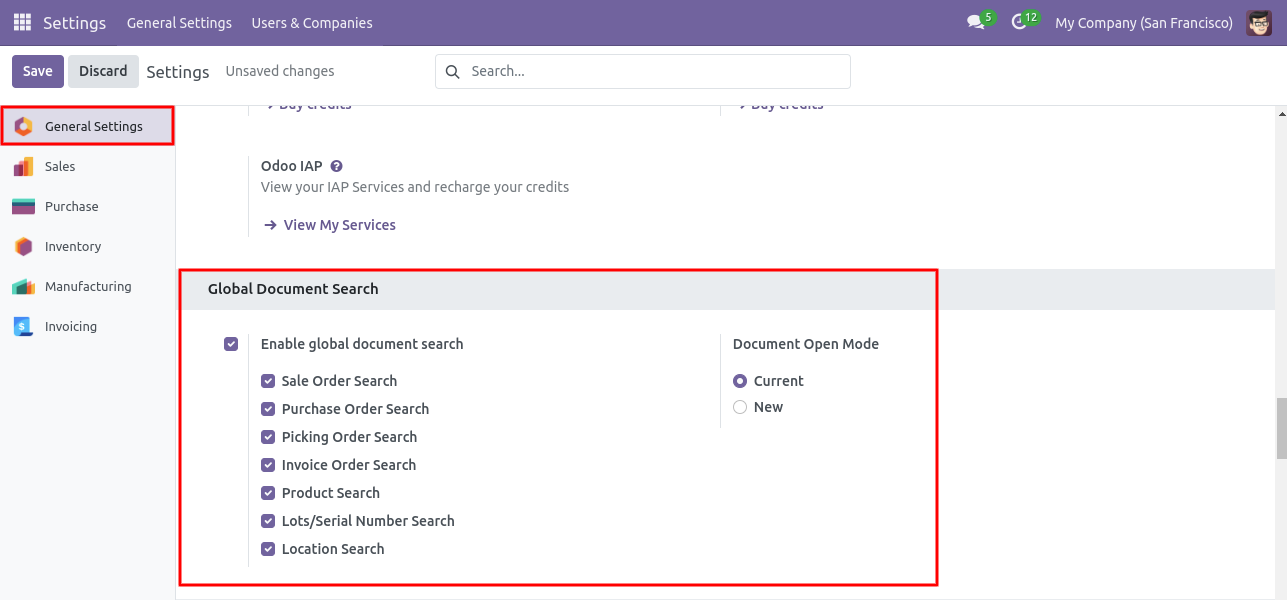Uncheck Picking Order Search
This screenshot has width=1287, height=600.
click(268, 437)
